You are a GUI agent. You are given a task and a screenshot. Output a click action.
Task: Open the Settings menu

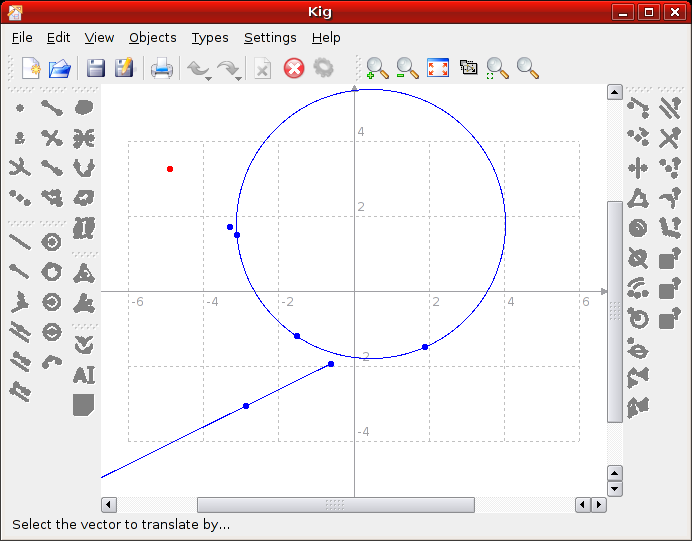[x=270, y=37]
